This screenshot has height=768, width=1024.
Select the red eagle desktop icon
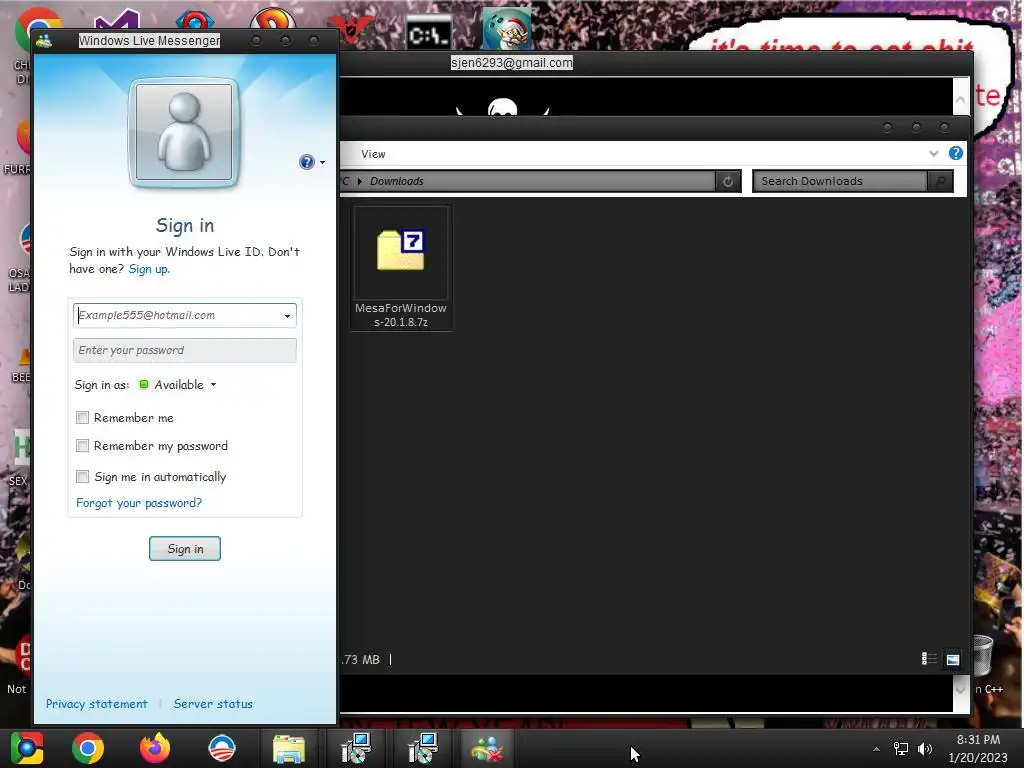[351, 29]
